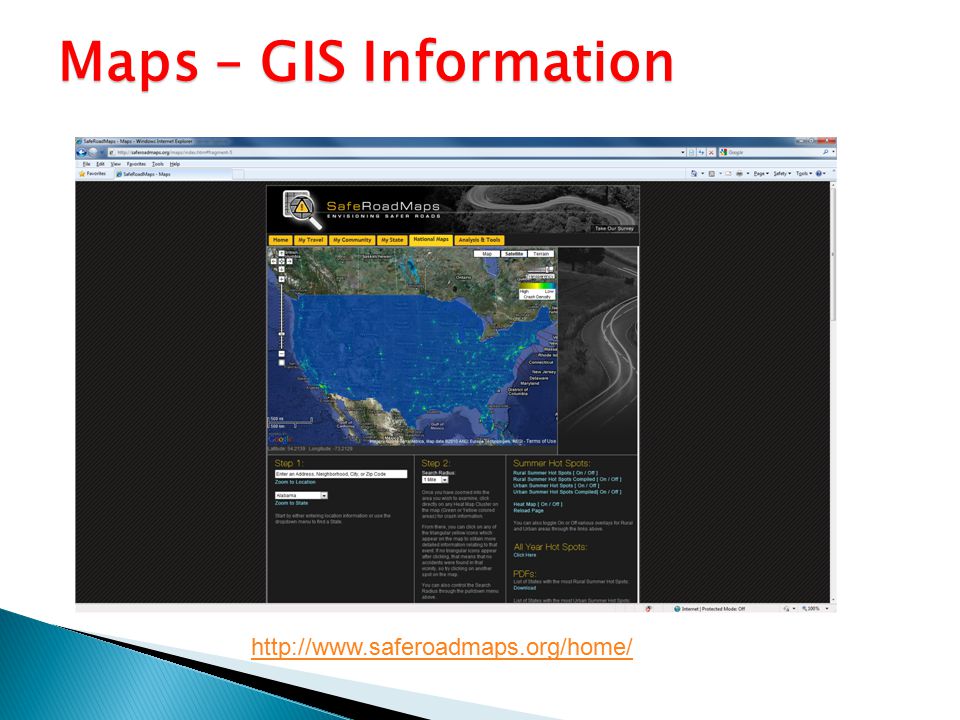The height and width of the screenshot is (720, 960).
Task: Click the Crash Density color legend
Action: tap(537, 290)
